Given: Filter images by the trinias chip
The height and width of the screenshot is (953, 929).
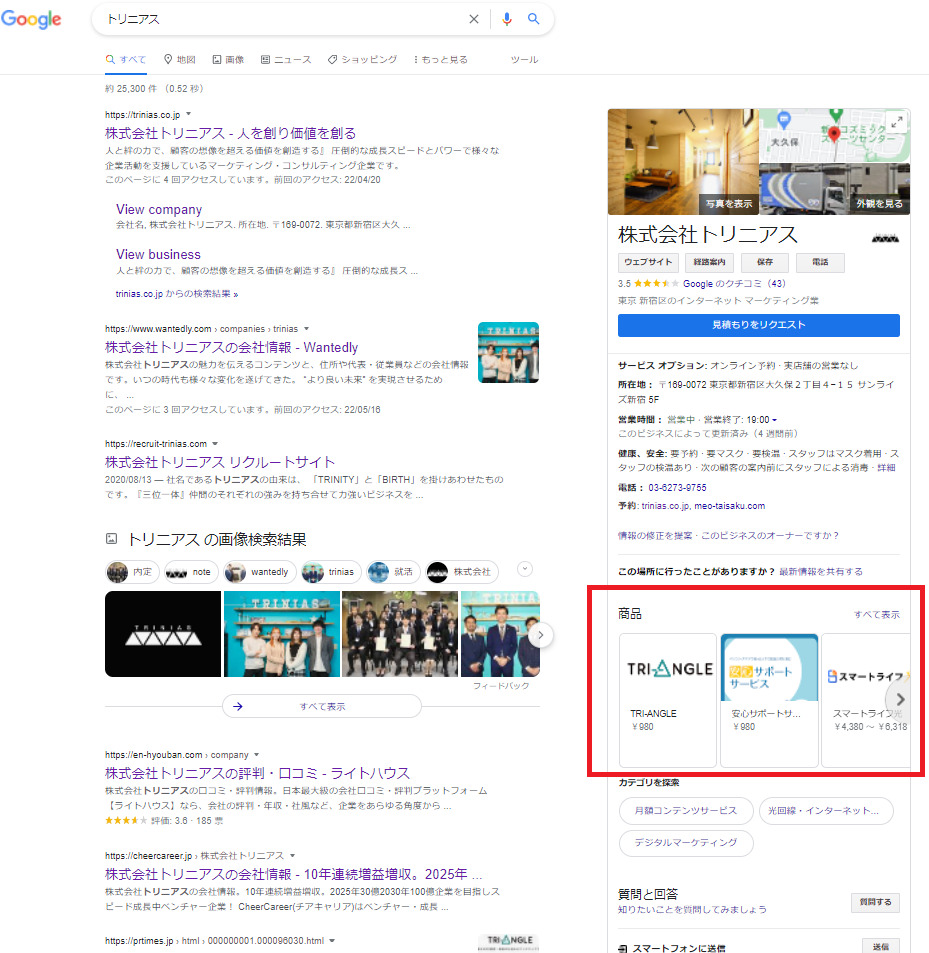Looking at the screenshot, I should 331,572.
